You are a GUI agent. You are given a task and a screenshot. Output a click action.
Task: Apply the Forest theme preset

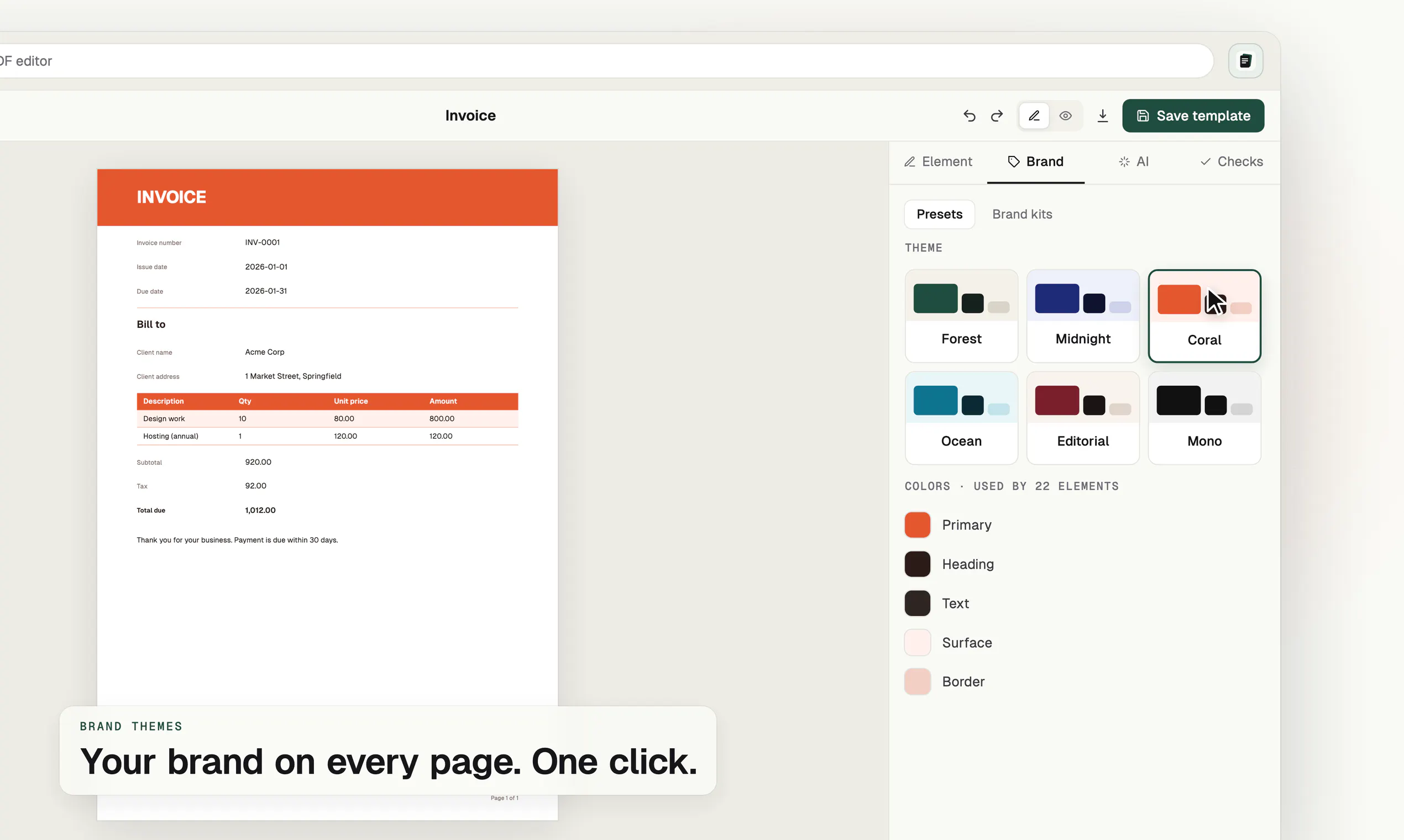tap(961, 316)
